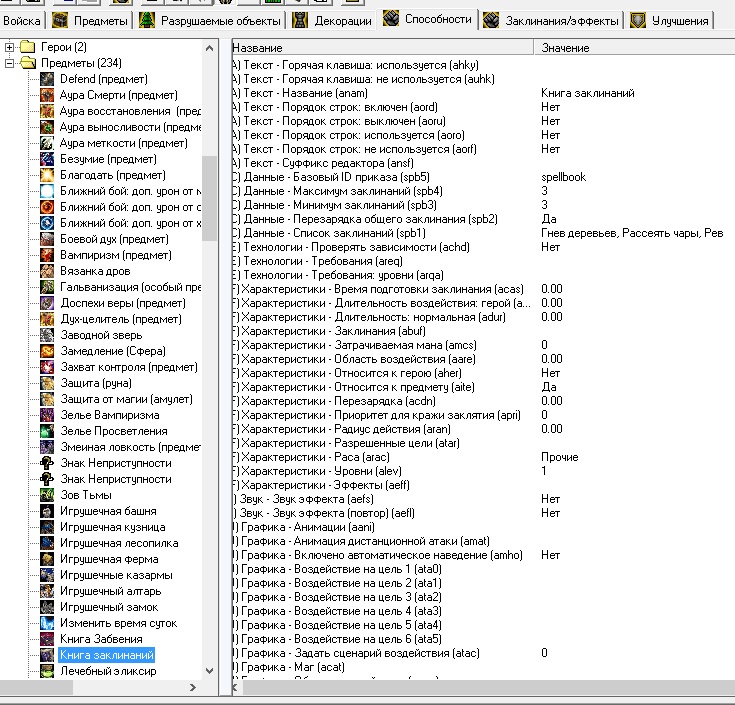This screenshot has width=735, height=705.
Task: Click the Defend (предмет) ability icon
Action: (x=47, y=79)
